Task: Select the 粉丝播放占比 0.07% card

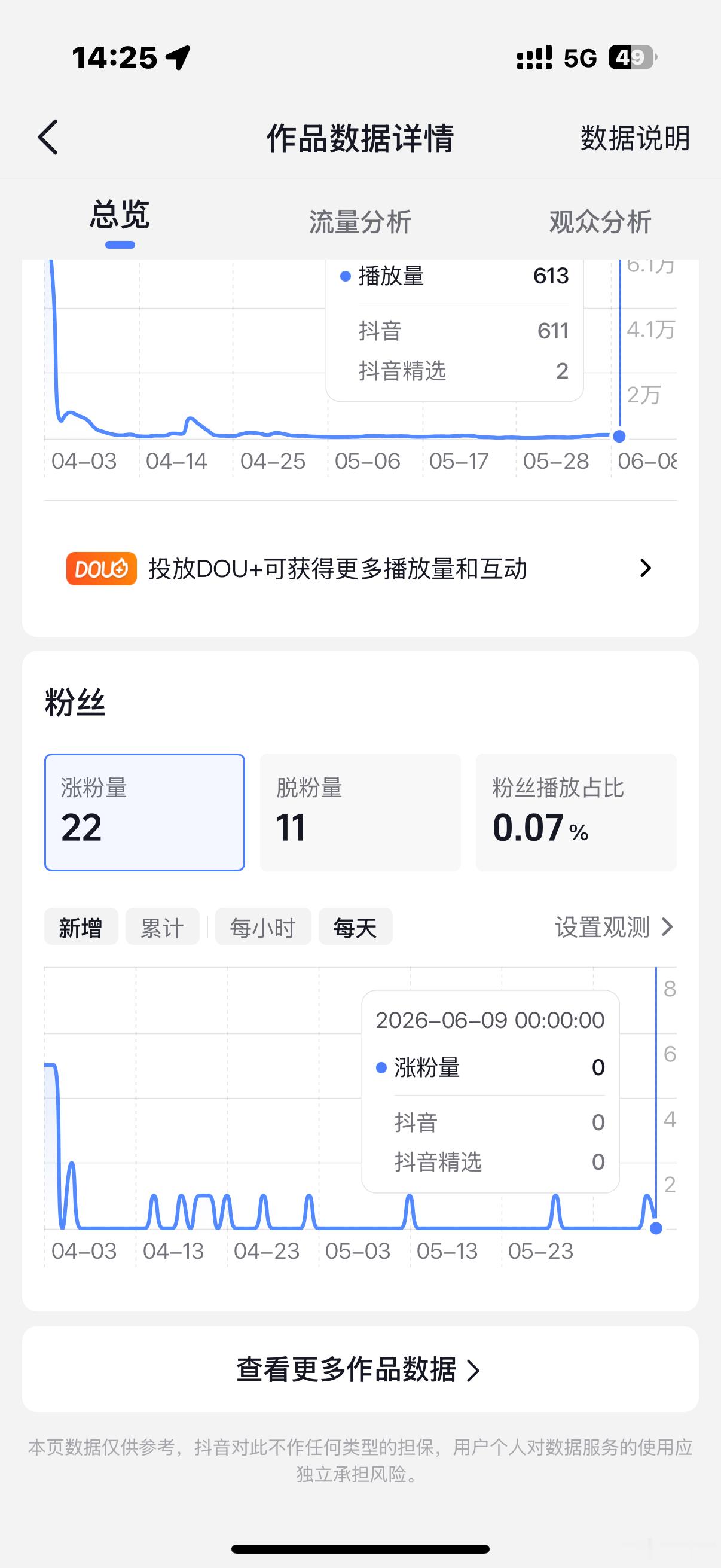Action: click(x=576, y=812)
